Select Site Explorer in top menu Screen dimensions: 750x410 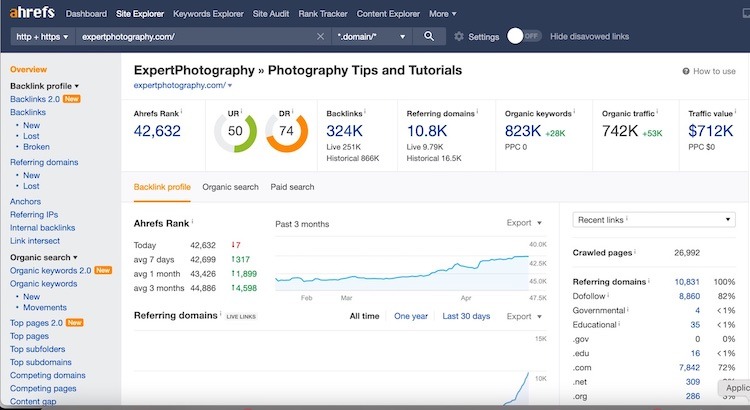click(140, 14)
